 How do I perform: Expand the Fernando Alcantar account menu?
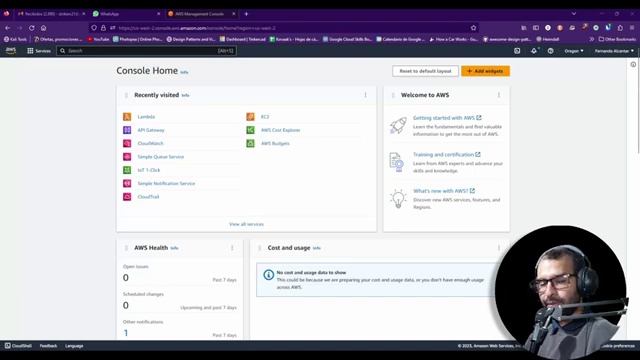click(x=614, y=51)
